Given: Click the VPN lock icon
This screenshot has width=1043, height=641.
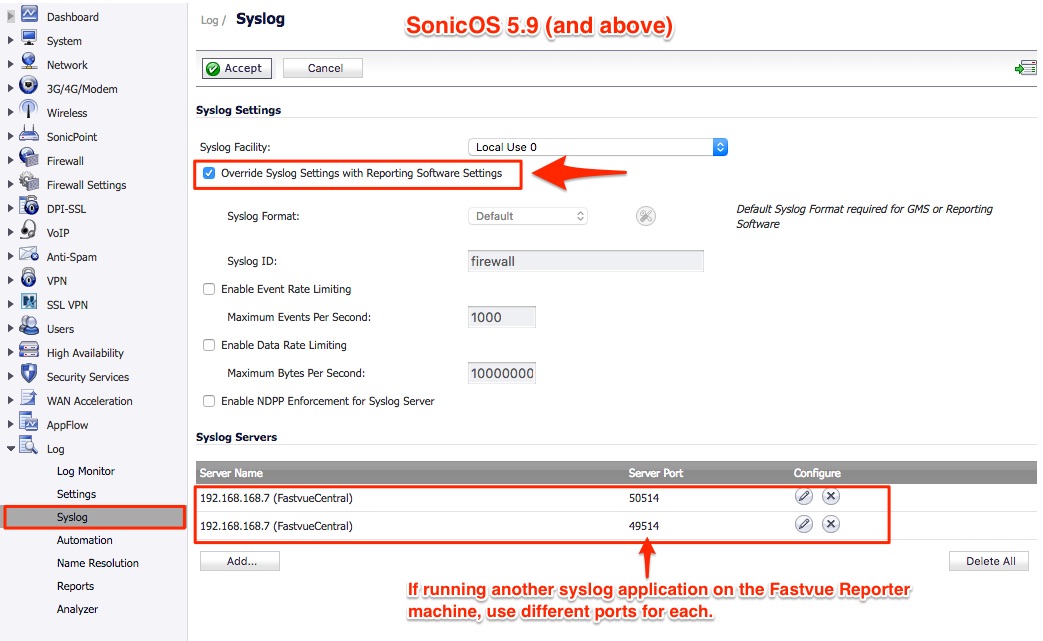Looking at the screenshot, I should 29,277.
